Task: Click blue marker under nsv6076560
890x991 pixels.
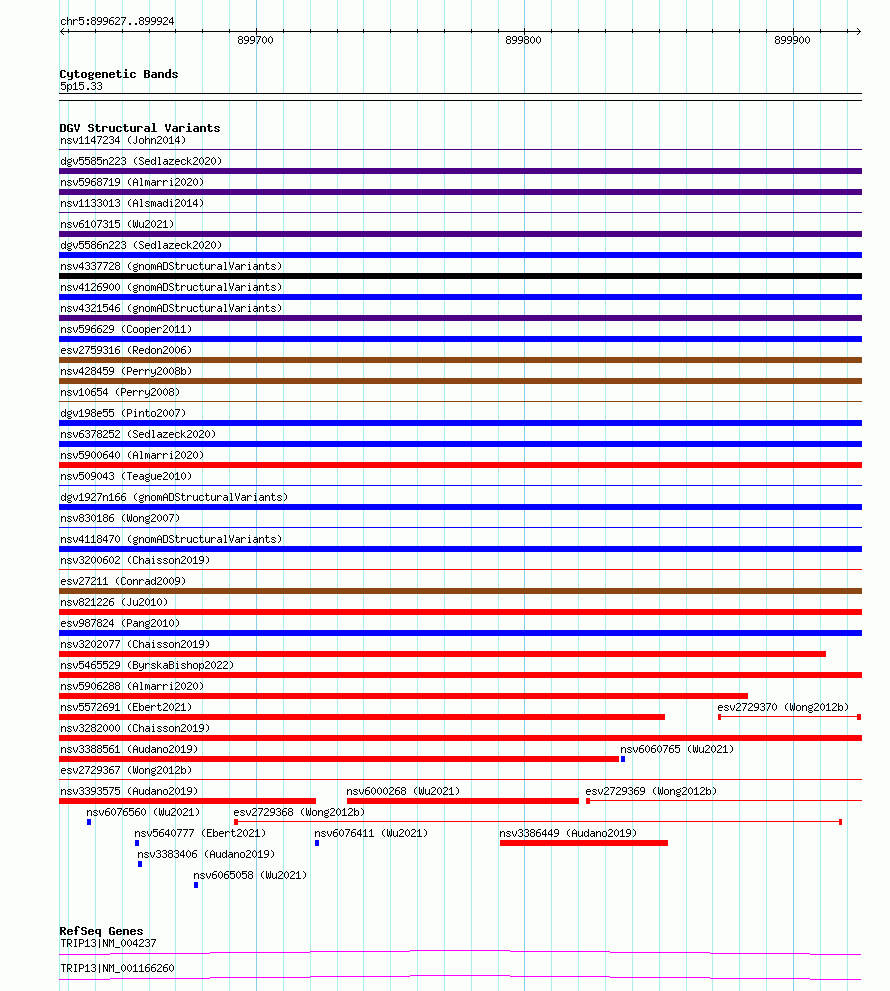Action: click(x=89, y=822)
